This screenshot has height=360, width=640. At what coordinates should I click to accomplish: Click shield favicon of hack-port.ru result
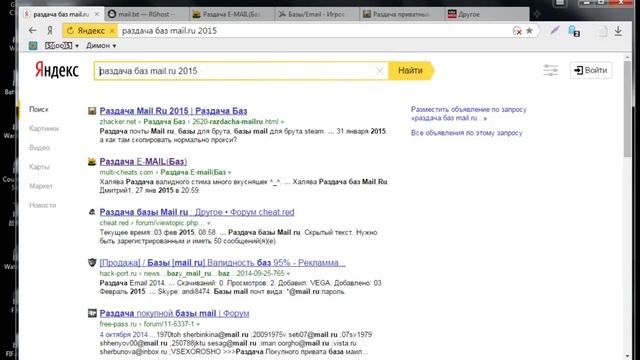tap(92, 262)
